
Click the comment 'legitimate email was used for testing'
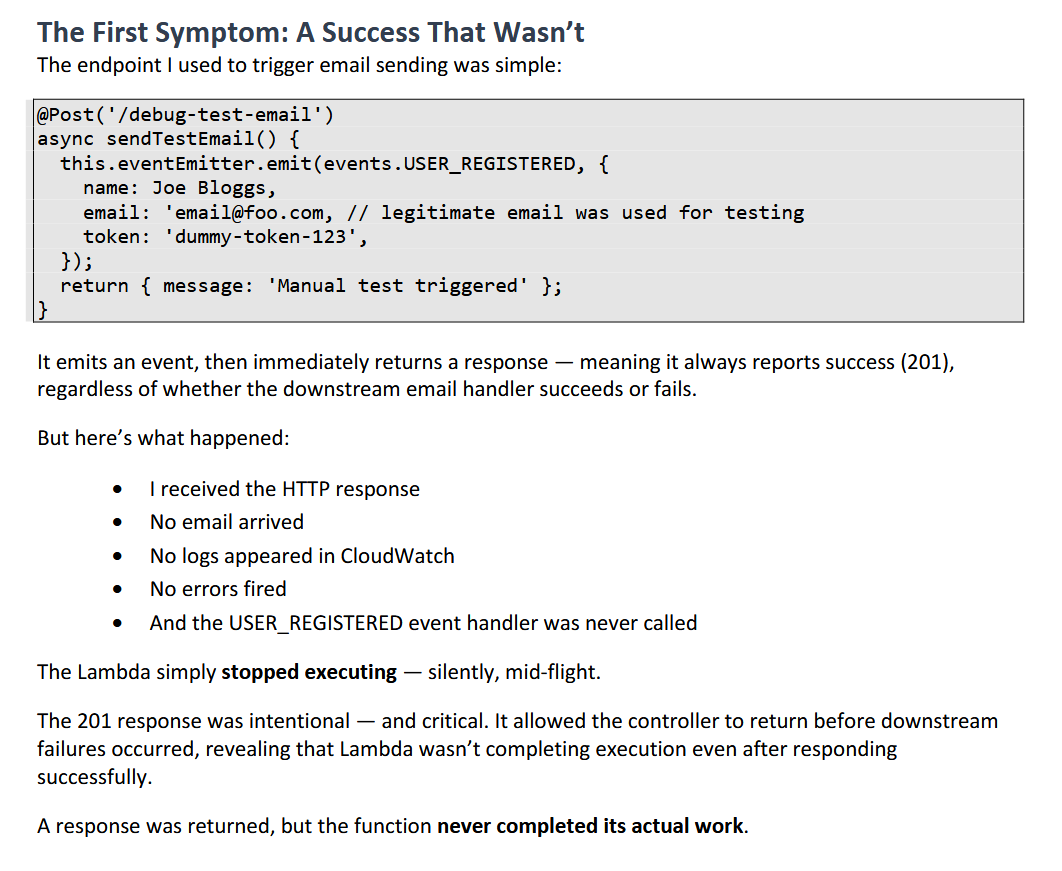[593, 213]
